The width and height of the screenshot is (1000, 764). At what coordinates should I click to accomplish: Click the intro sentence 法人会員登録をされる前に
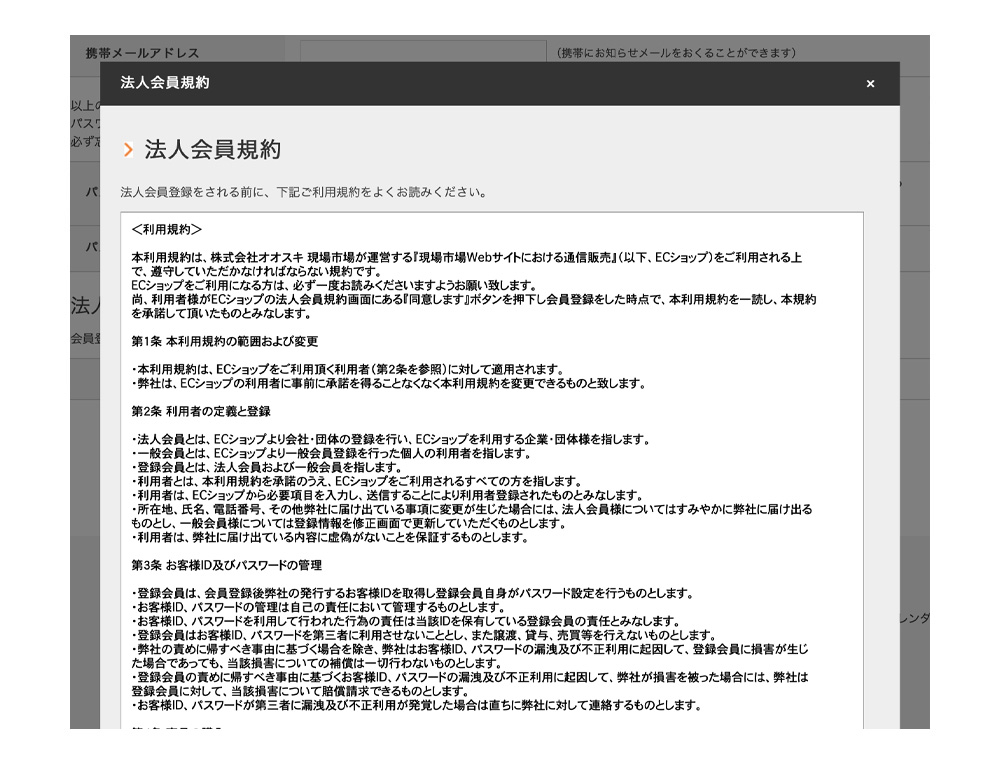(x=303, y=191)
